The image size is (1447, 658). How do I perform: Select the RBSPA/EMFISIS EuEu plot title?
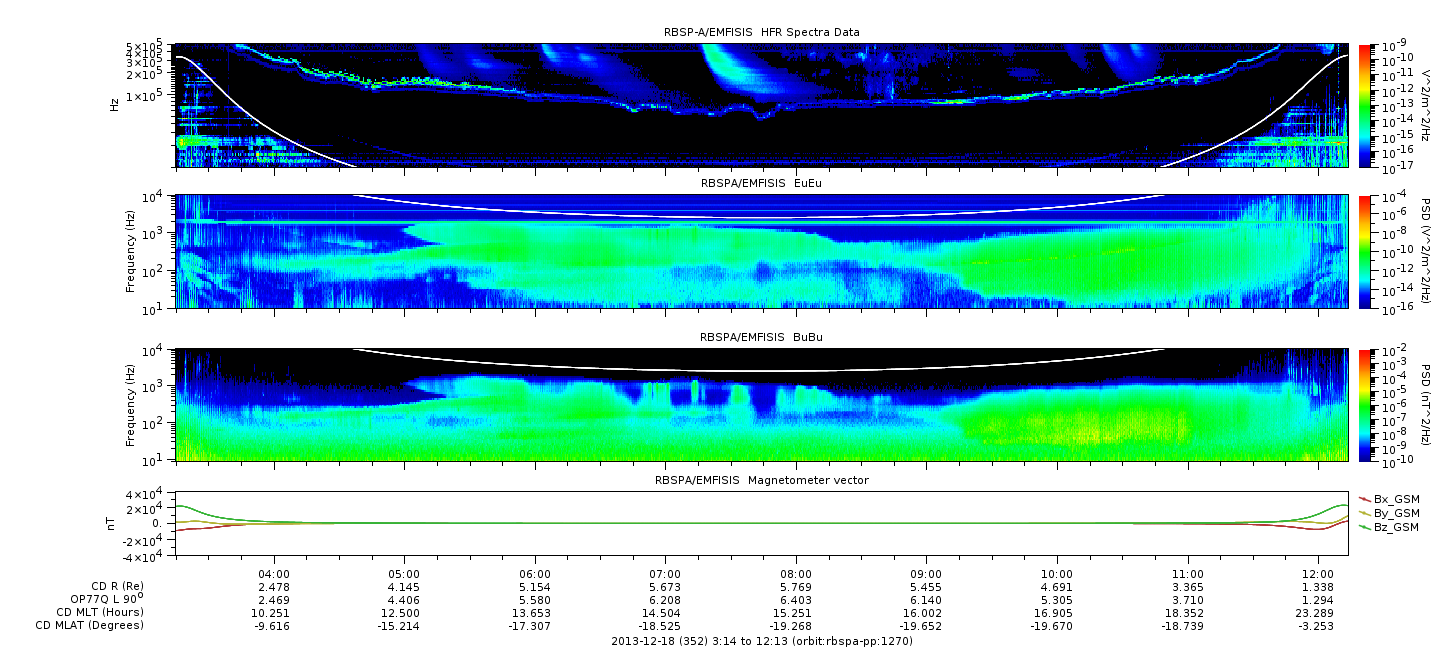point(761,183)
